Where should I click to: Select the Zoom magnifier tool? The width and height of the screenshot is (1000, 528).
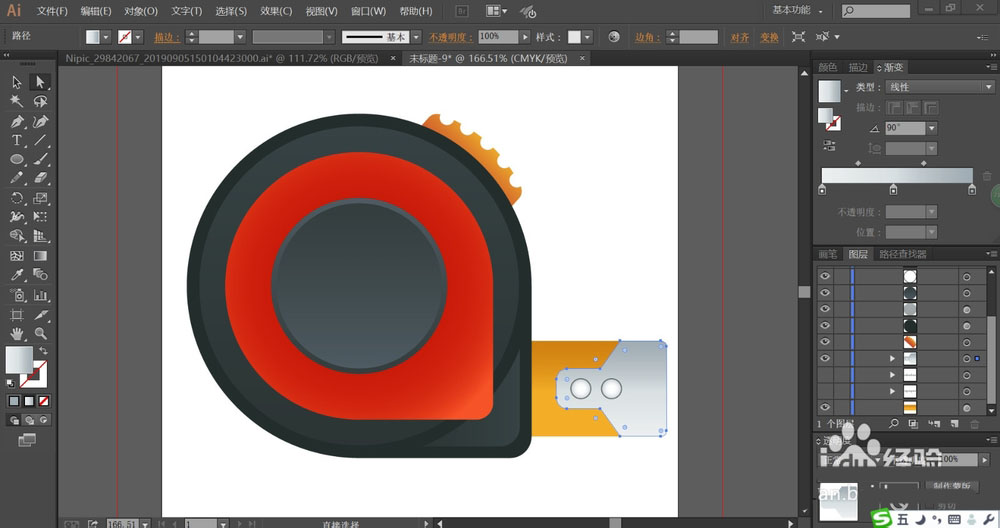pyautogui.click(x=40, y=334)
